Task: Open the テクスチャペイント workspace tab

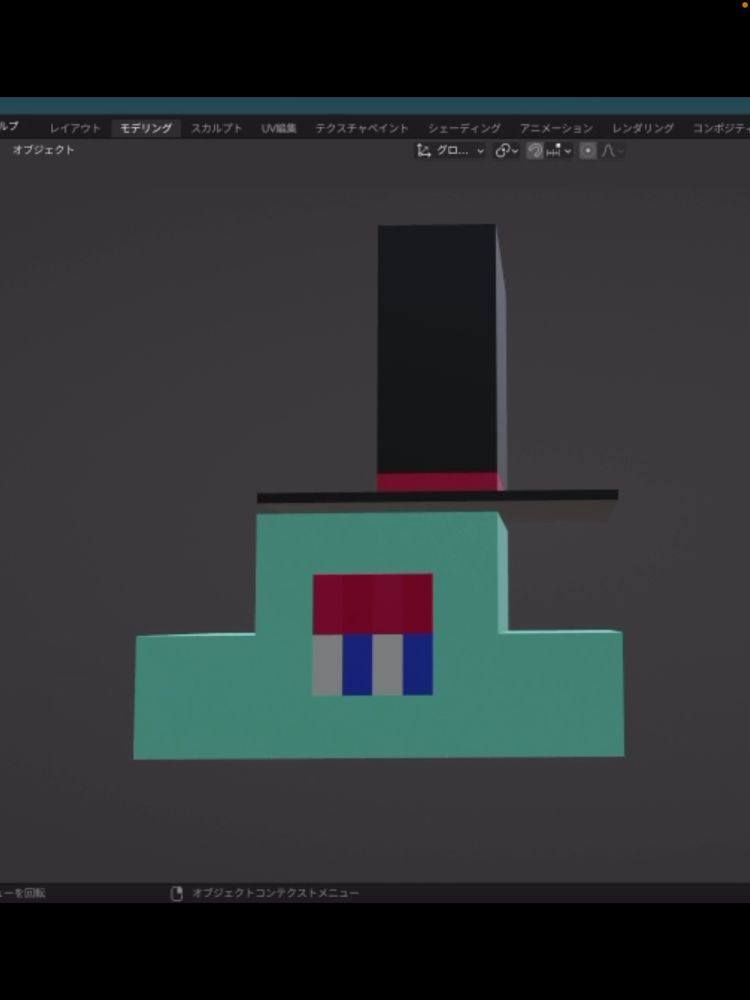Action: [362, 128]
